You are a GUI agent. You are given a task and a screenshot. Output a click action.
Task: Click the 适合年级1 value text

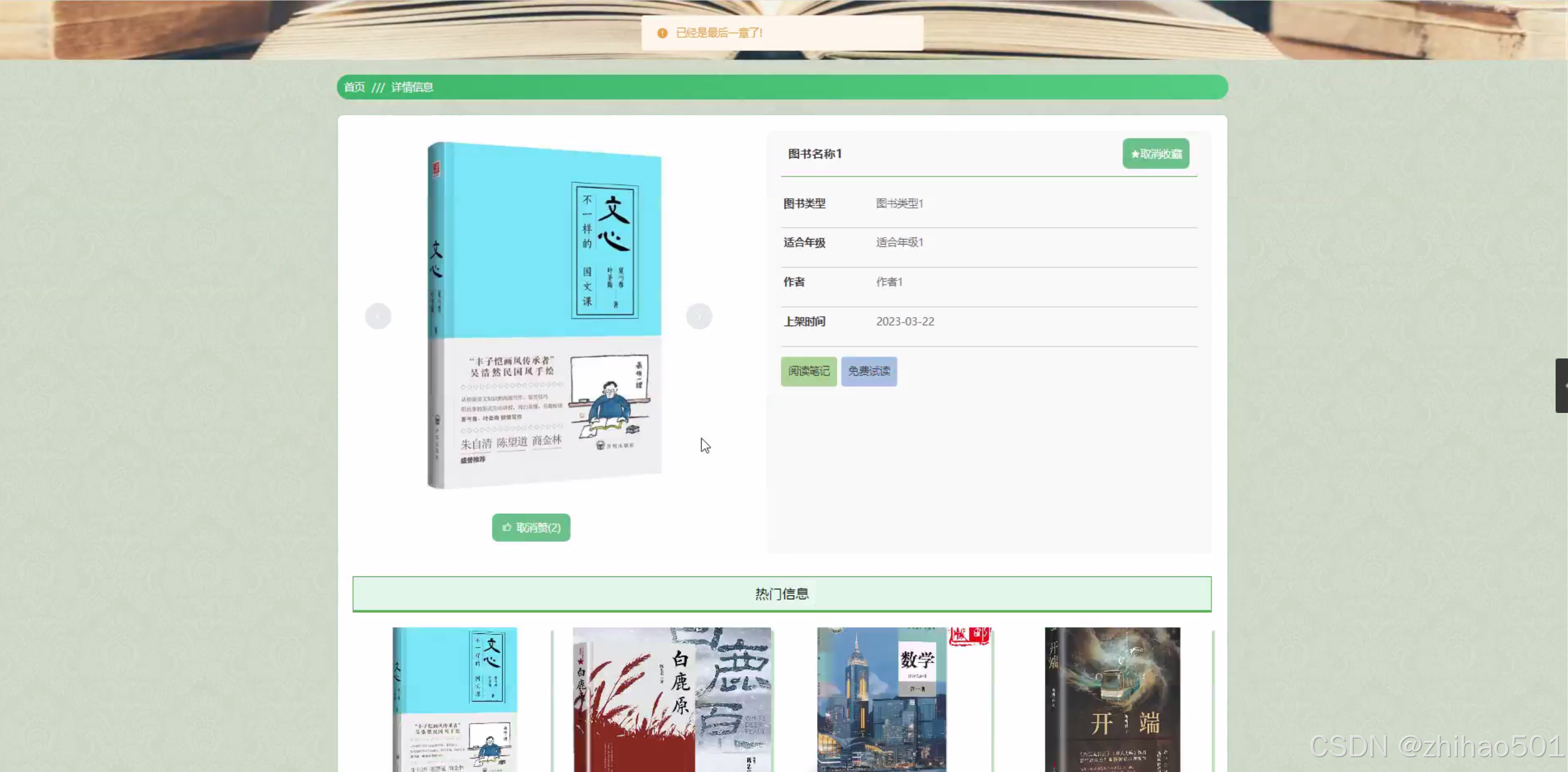coord(899,242)
